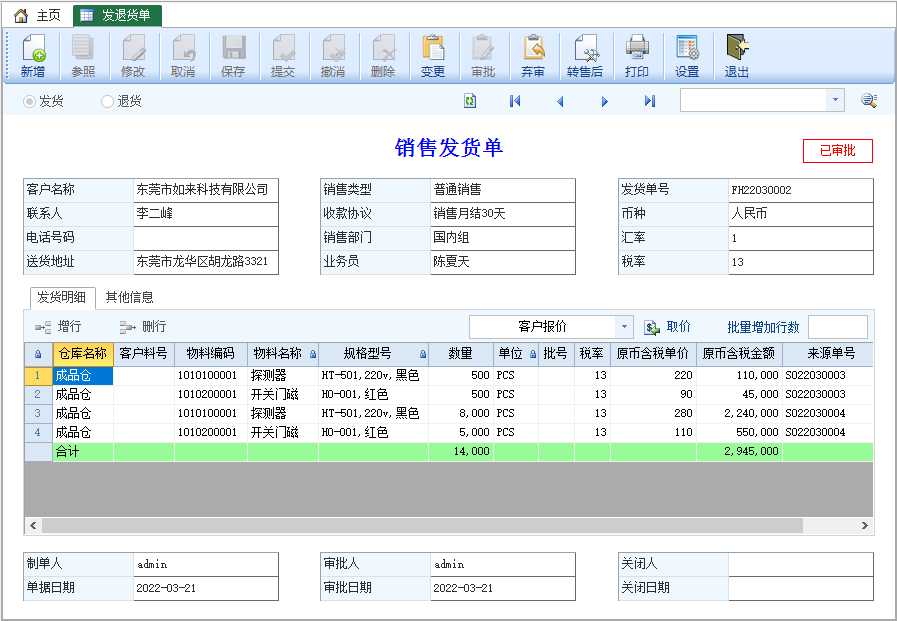This screenshot has height=621, width=897.
Task: Go to the last record
Action: tap(650, 101)
